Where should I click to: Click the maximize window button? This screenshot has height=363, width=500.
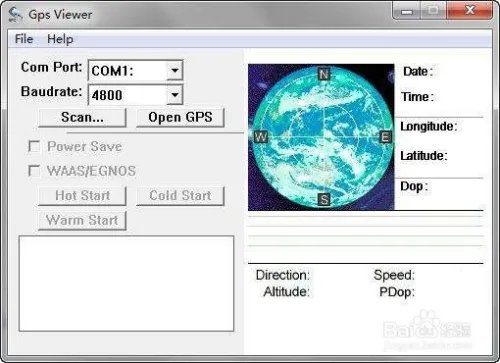pos(433,11)
